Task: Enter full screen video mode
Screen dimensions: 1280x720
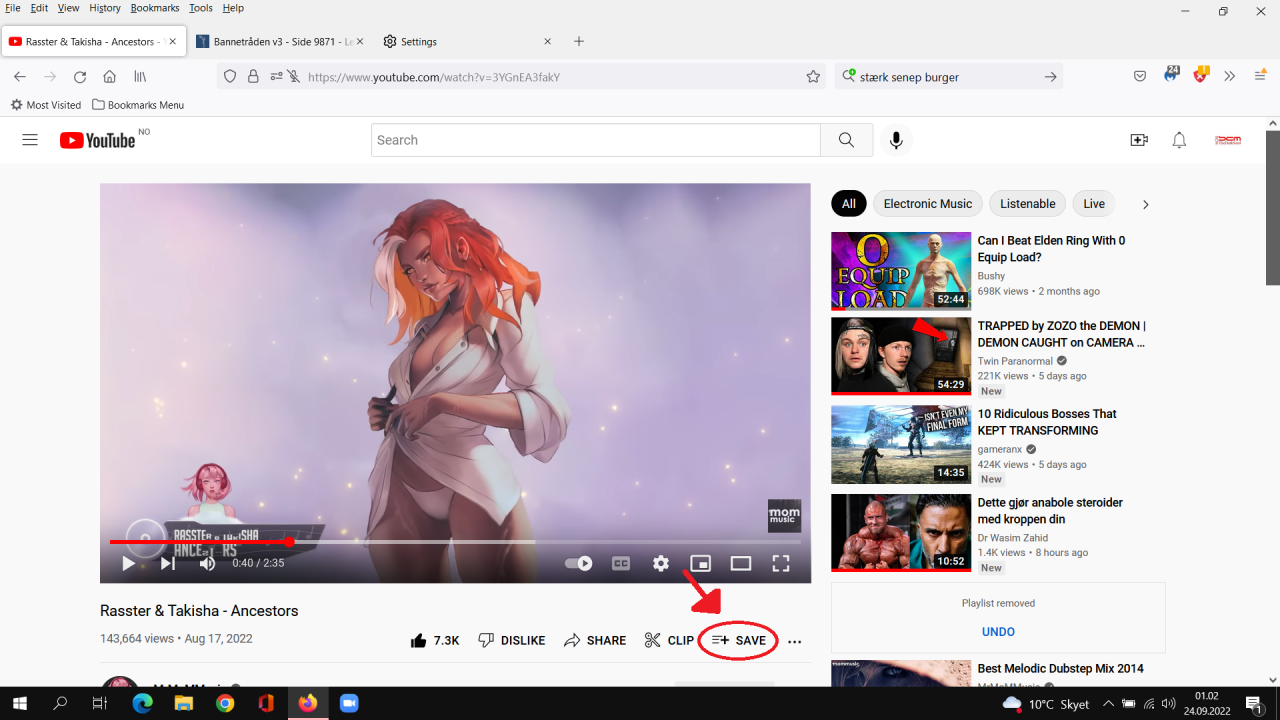Action: point(781,564)
